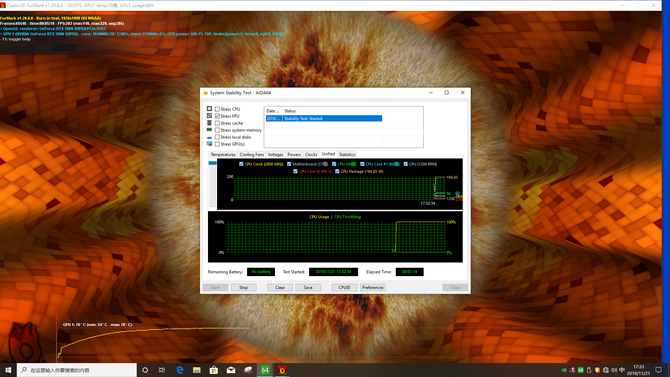670x377 pixels.
Task: Open the Mail app in taskbar
Action: (231, 370)
